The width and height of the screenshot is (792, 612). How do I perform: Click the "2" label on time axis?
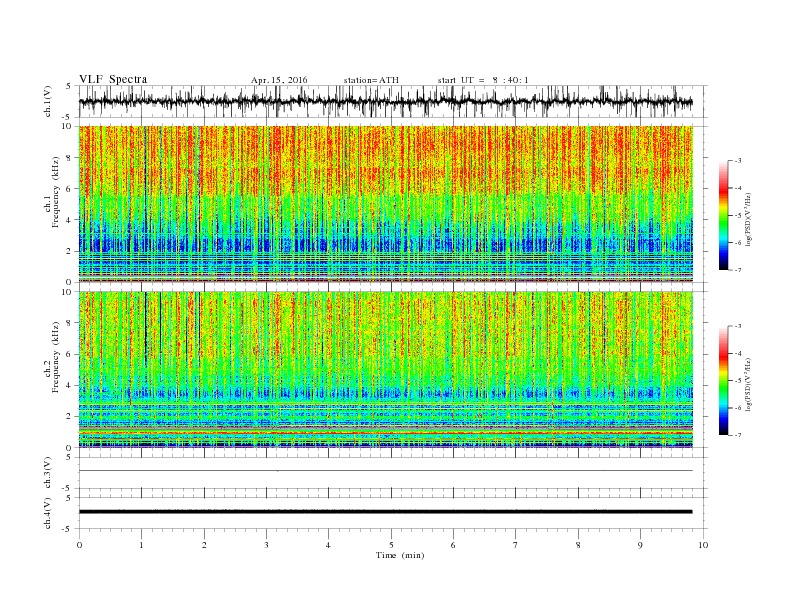click(204, 545)
